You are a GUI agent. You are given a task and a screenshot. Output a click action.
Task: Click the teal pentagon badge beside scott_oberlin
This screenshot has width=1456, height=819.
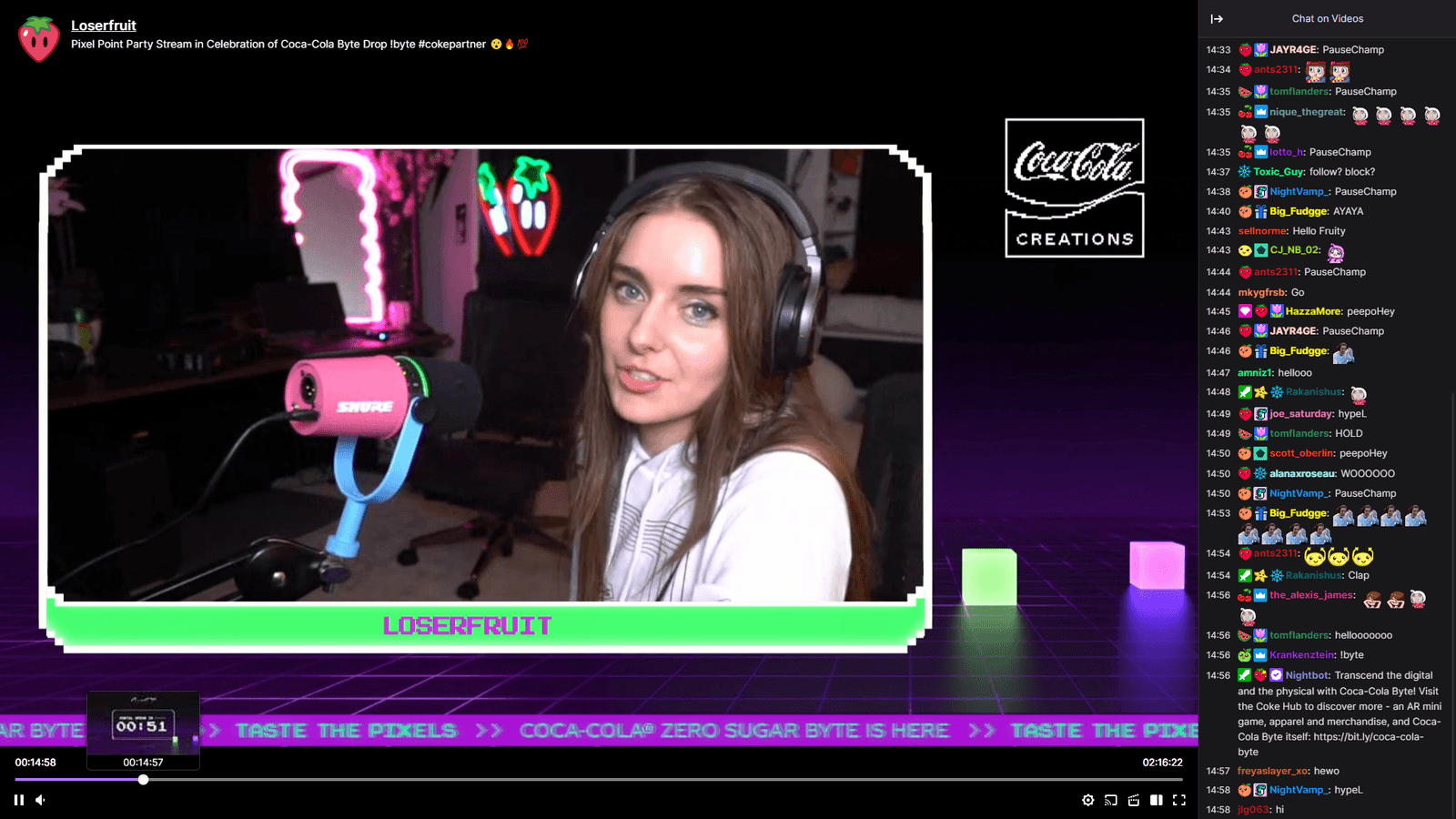[1261, 453]
